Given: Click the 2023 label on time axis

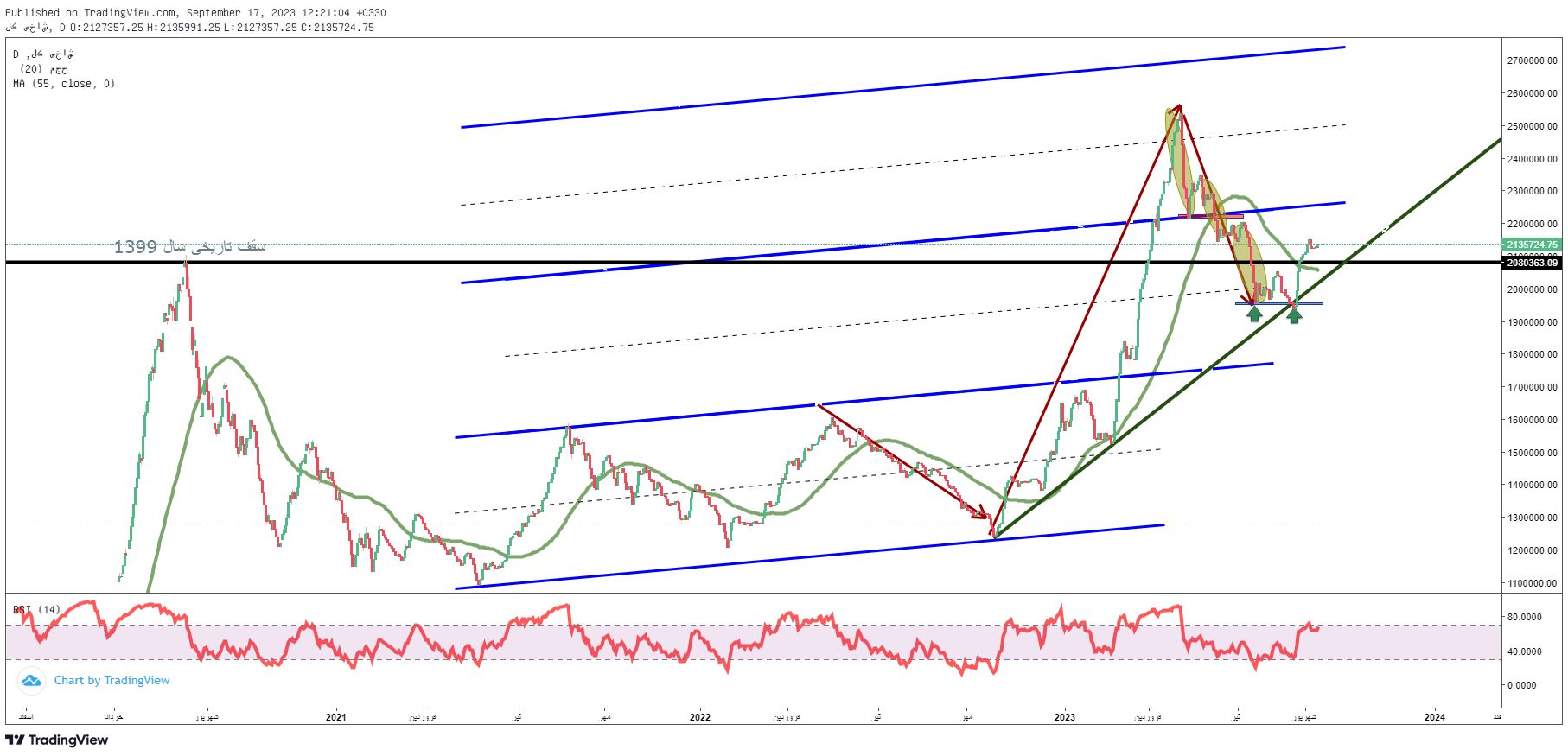Looking at the screenshot, I should pyautogui.click(x=1065, y=717).
